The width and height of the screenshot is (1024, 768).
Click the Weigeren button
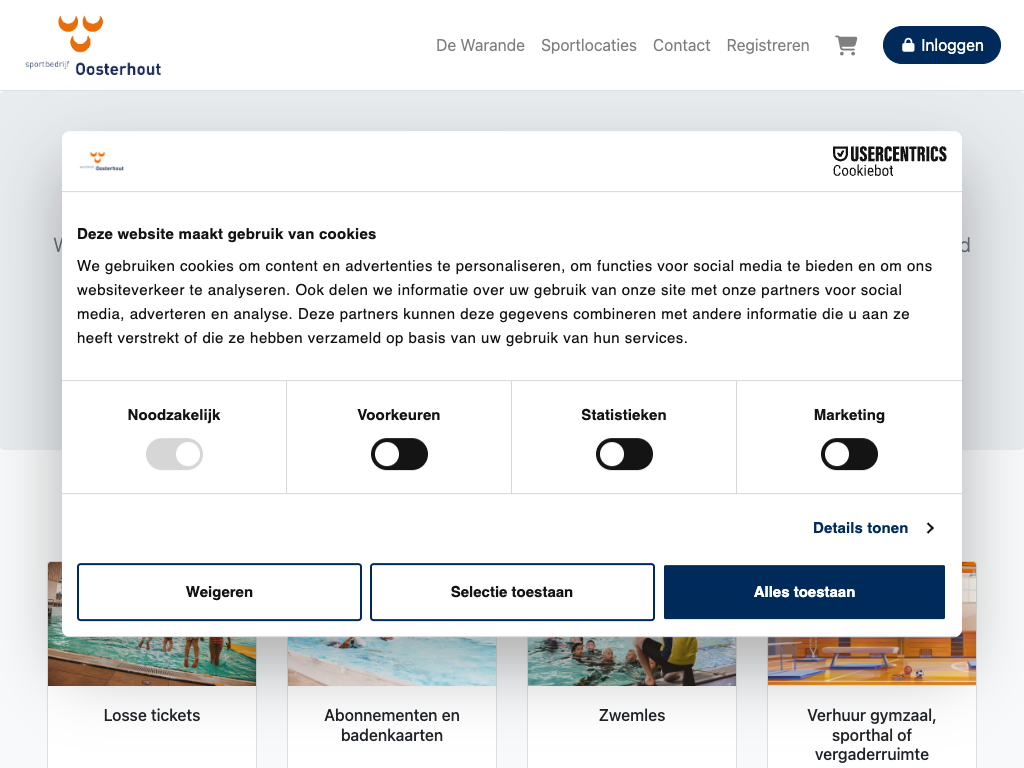(x=219, y=592)
